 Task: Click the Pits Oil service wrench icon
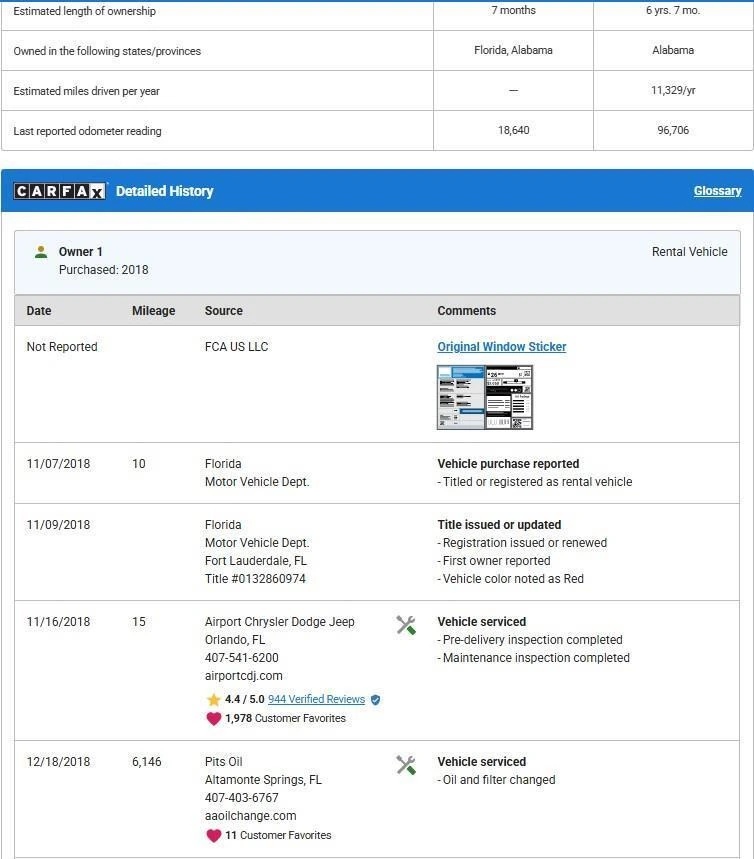(406, 766)
